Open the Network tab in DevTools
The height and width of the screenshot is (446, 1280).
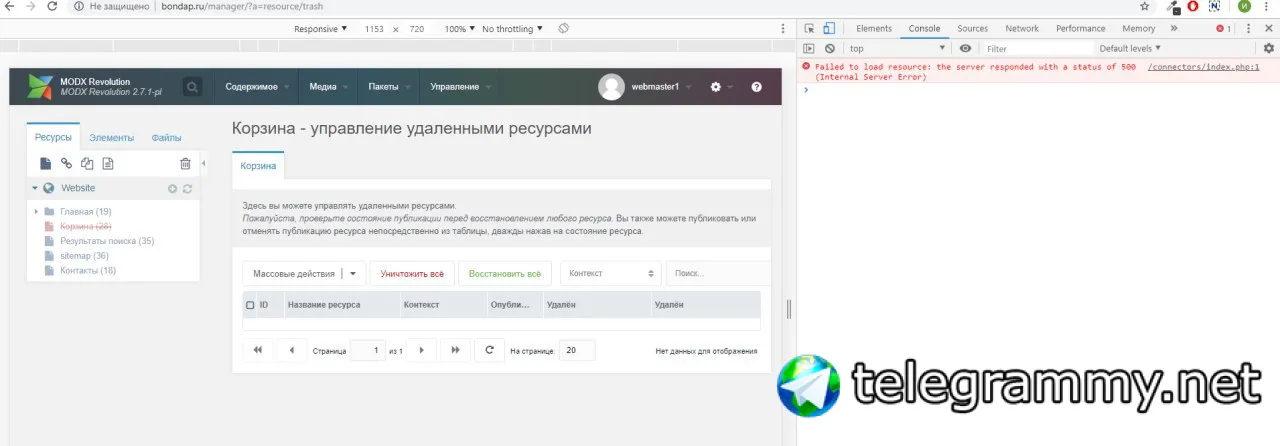[x=1022, y=29]
